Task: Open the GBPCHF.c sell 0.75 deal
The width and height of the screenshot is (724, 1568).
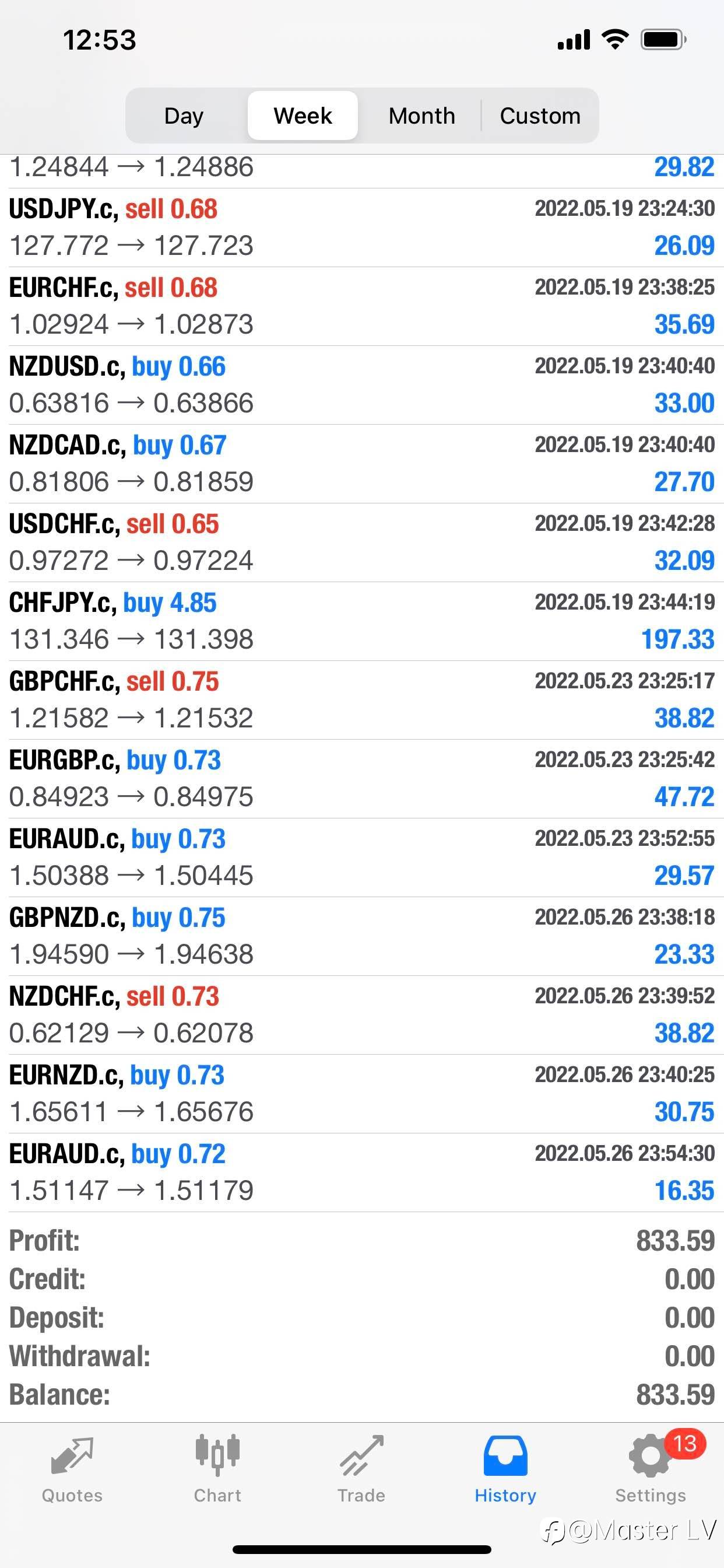Action: point(361,700)
